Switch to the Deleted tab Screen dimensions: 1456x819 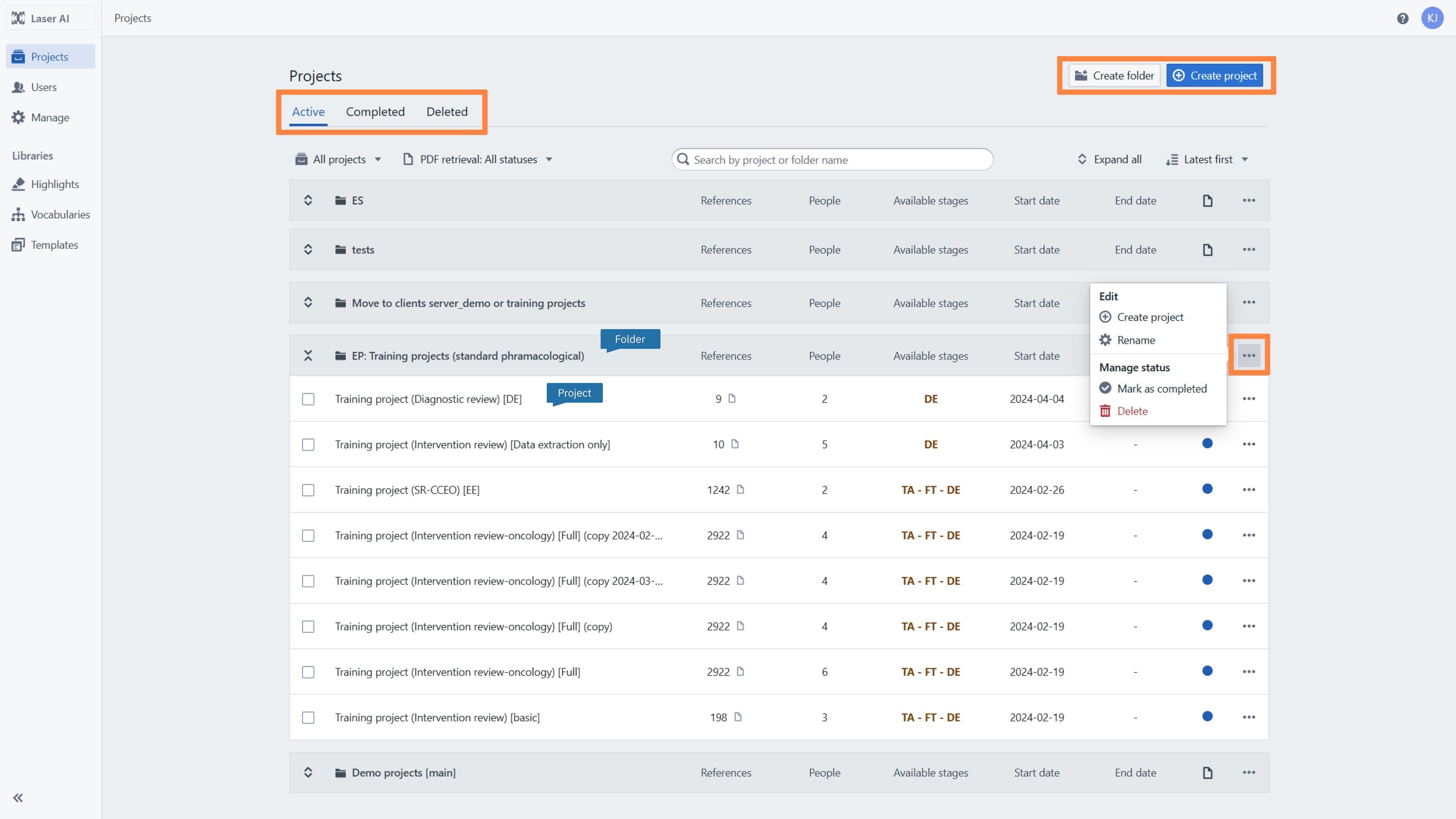tap(447, 112)
